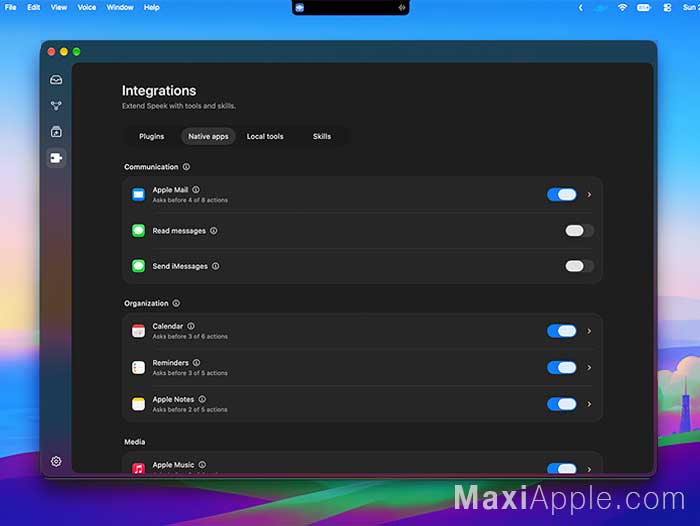Screen dimensions: 700x526
Task: Show info icon next to Apple Music
Action: [202, 465]
